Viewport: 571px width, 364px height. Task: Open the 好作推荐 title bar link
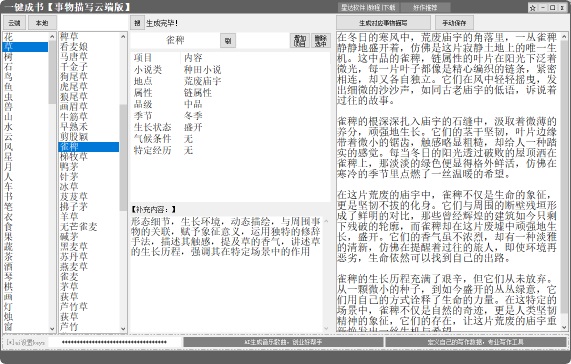pyautogui.click(x=425, y=7)
